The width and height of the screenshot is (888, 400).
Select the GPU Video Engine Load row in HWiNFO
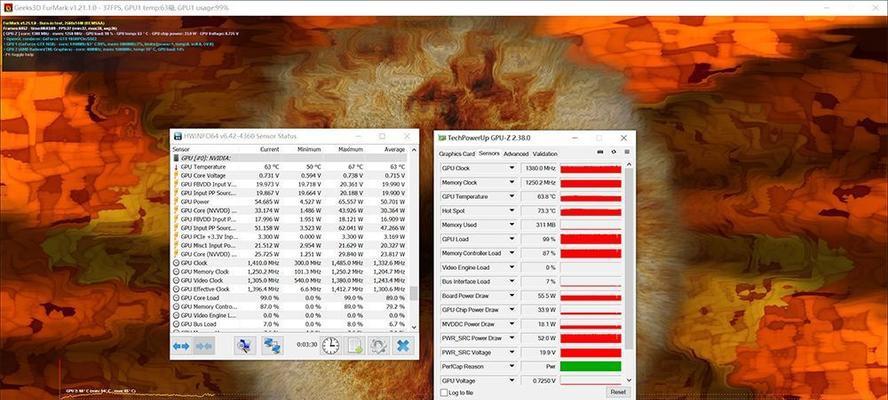pos(289,315)
